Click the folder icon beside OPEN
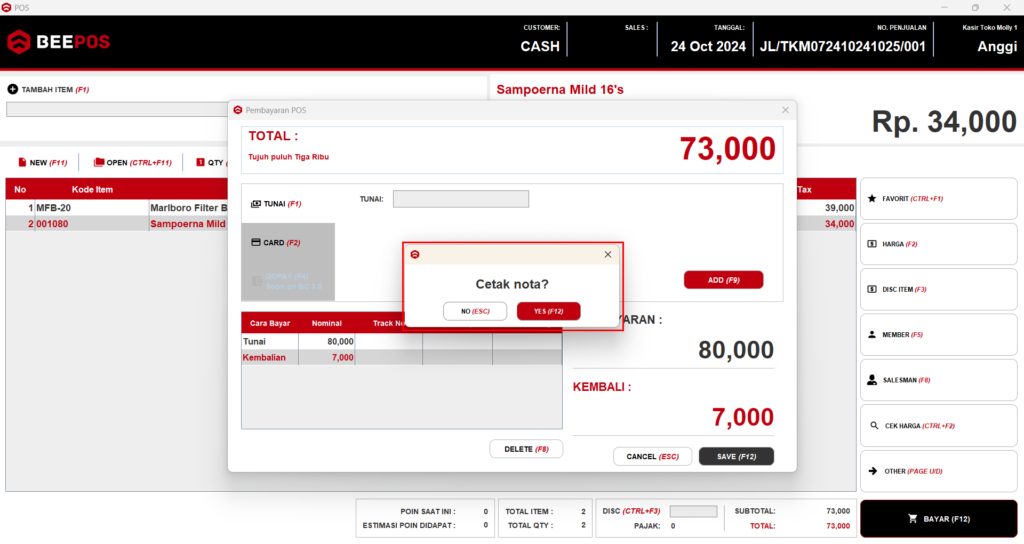 click(x=99, y=162)
